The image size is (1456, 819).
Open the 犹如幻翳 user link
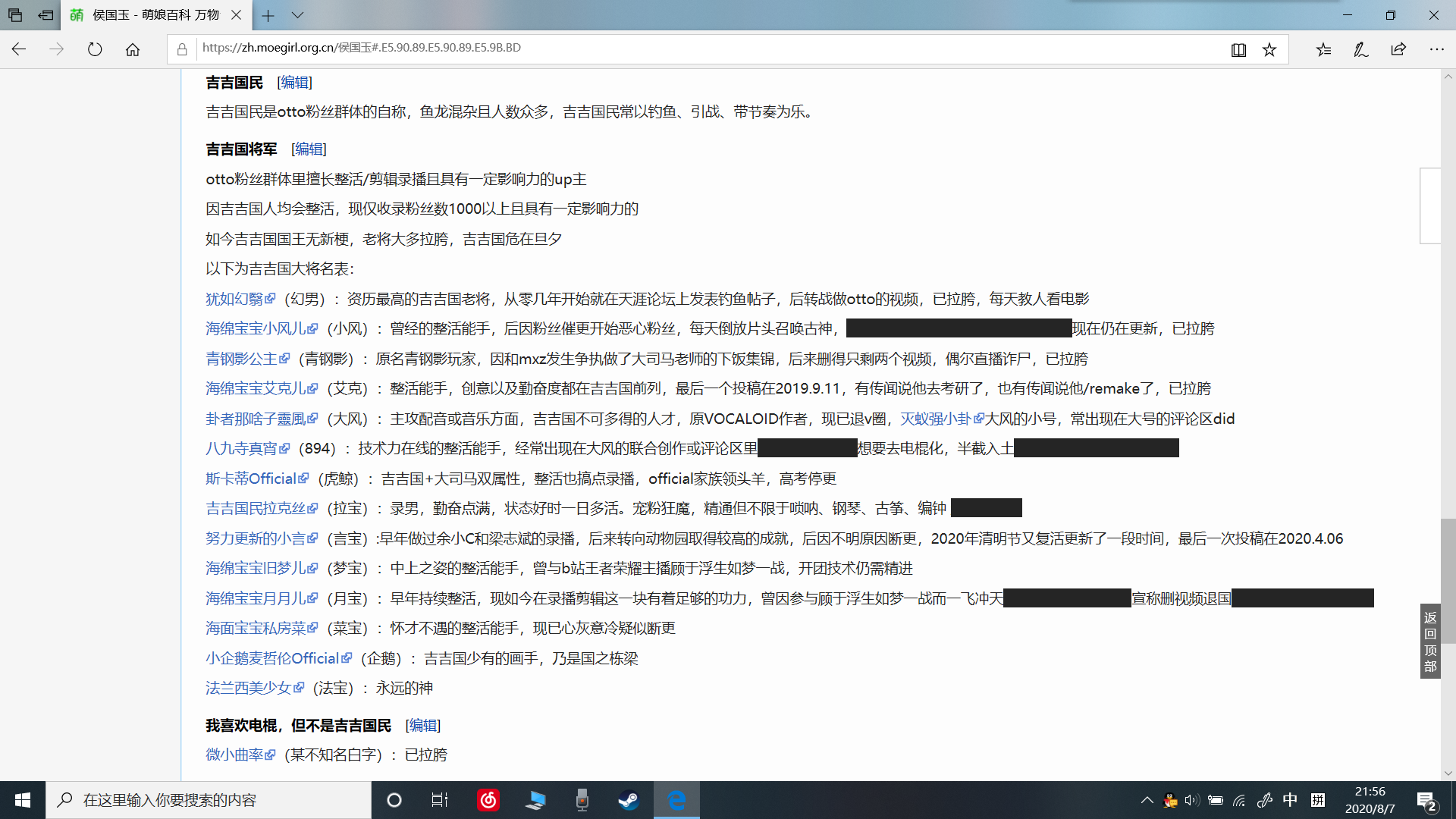click(235, 298)
